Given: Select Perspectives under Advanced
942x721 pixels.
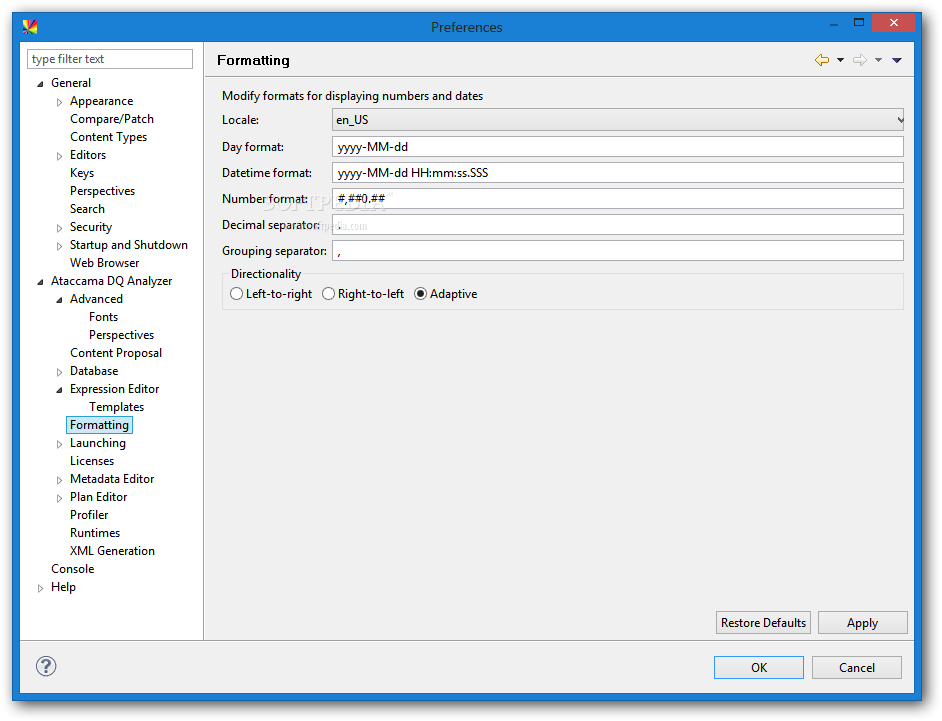Looking at the screenshot, I should 121,335.
